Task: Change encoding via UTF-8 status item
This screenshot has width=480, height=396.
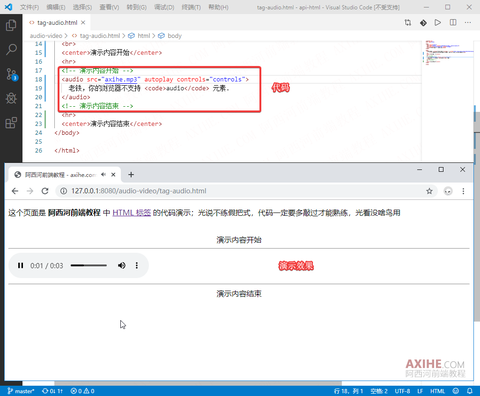Action: click(x=402, y=391)
